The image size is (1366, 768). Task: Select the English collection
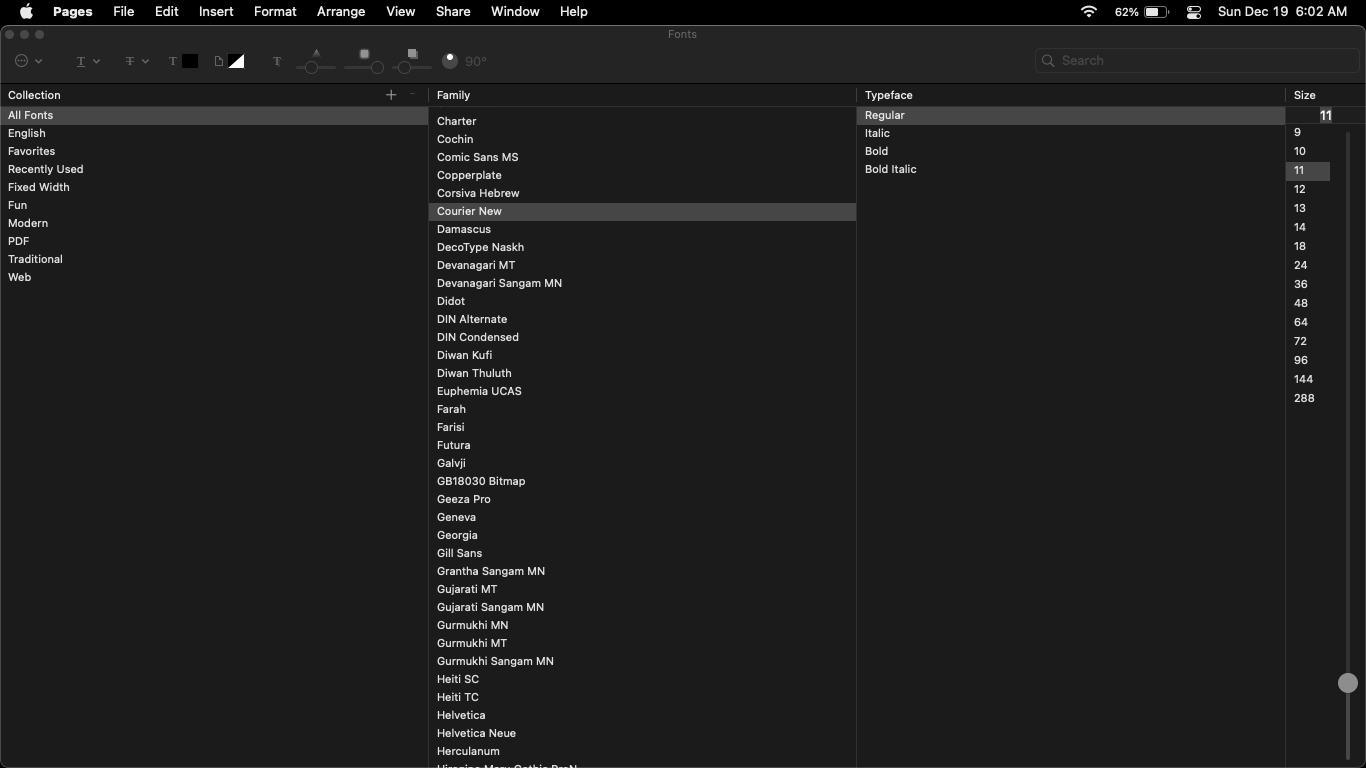(214, 133)
